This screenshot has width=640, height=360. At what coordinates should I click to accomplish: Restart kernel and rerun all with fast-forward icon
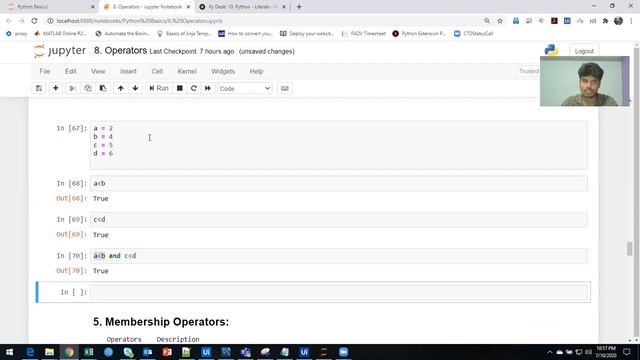(x=208, y=88)
